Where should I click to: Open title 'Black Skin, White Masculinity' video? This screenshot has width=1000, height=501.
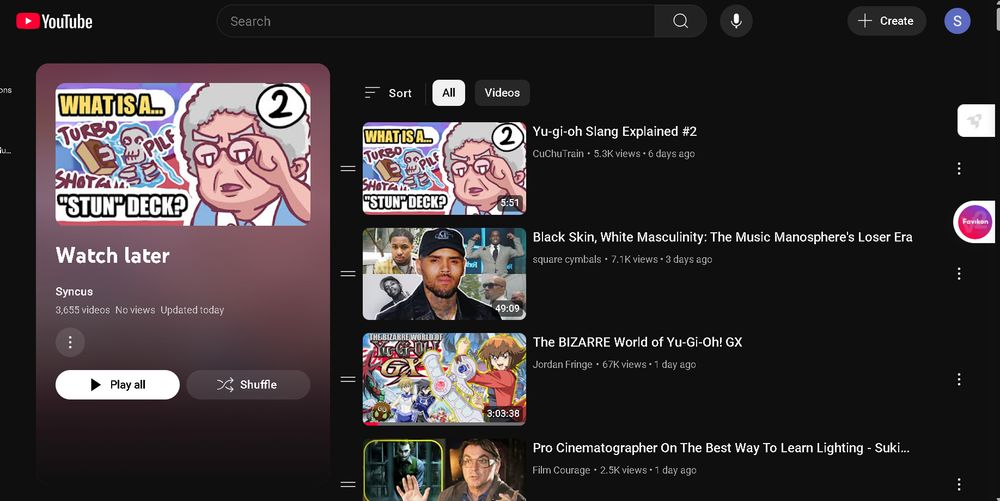point(723,237)
